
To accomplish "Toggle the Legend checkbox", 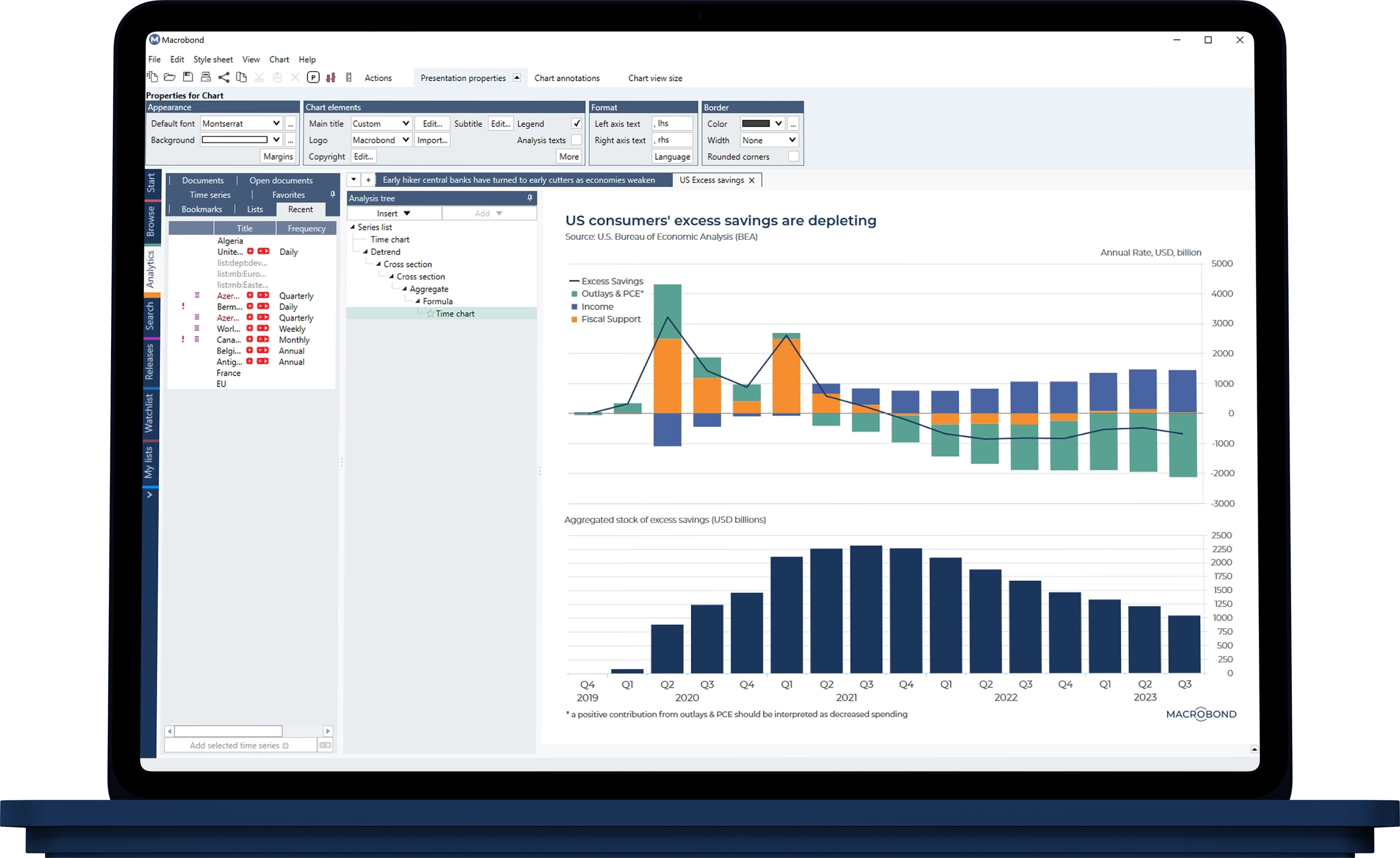I will click(x=576, y=123).
